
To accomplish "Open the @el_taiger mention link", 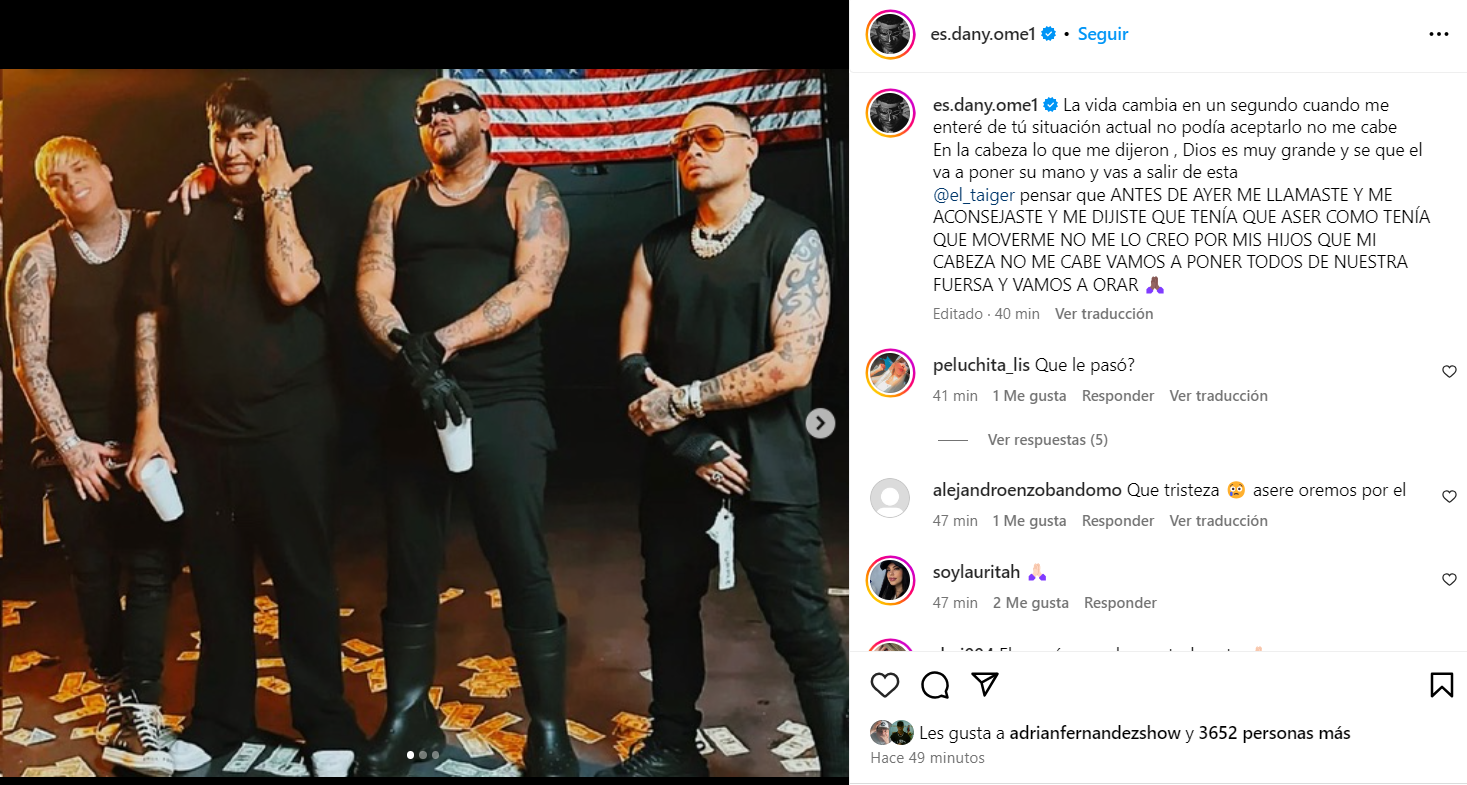I will click(974, 195).
